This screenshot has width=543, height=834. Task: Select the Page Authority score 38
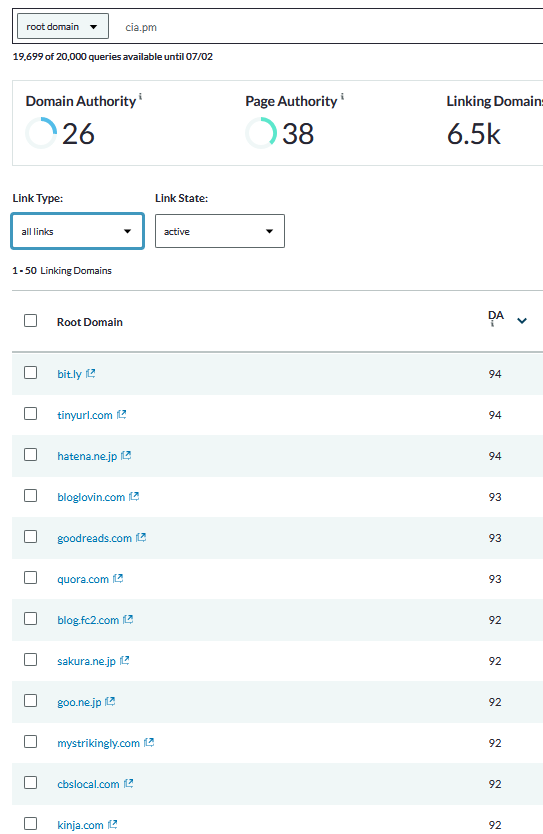pos(298,134)
